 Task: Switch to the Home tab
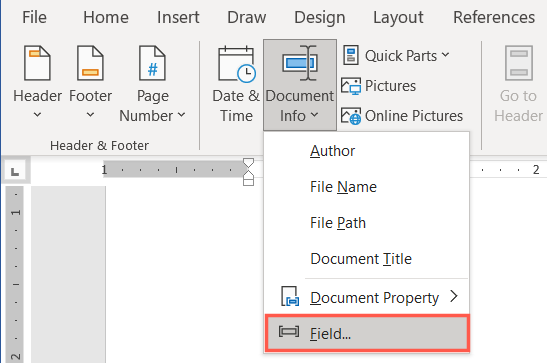106,17
